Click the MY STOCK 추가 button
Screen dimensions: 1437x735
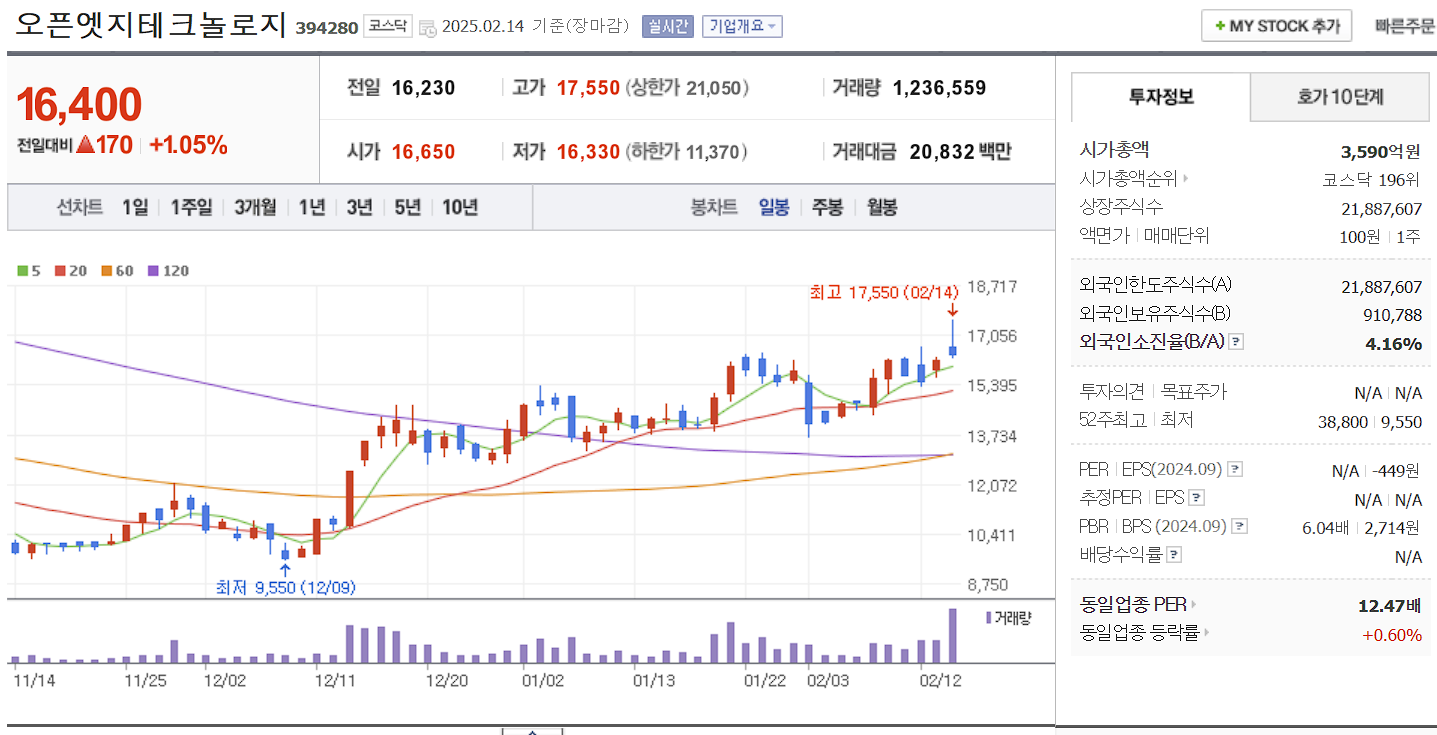tap(1276, 25)
